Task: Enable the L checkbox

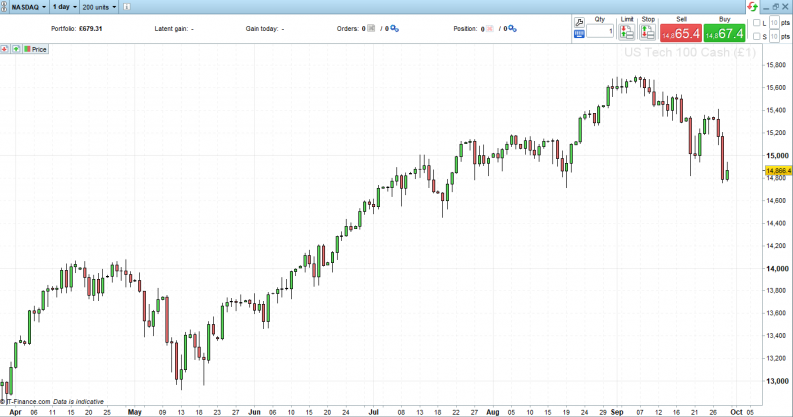Action: tap(757, 23)
